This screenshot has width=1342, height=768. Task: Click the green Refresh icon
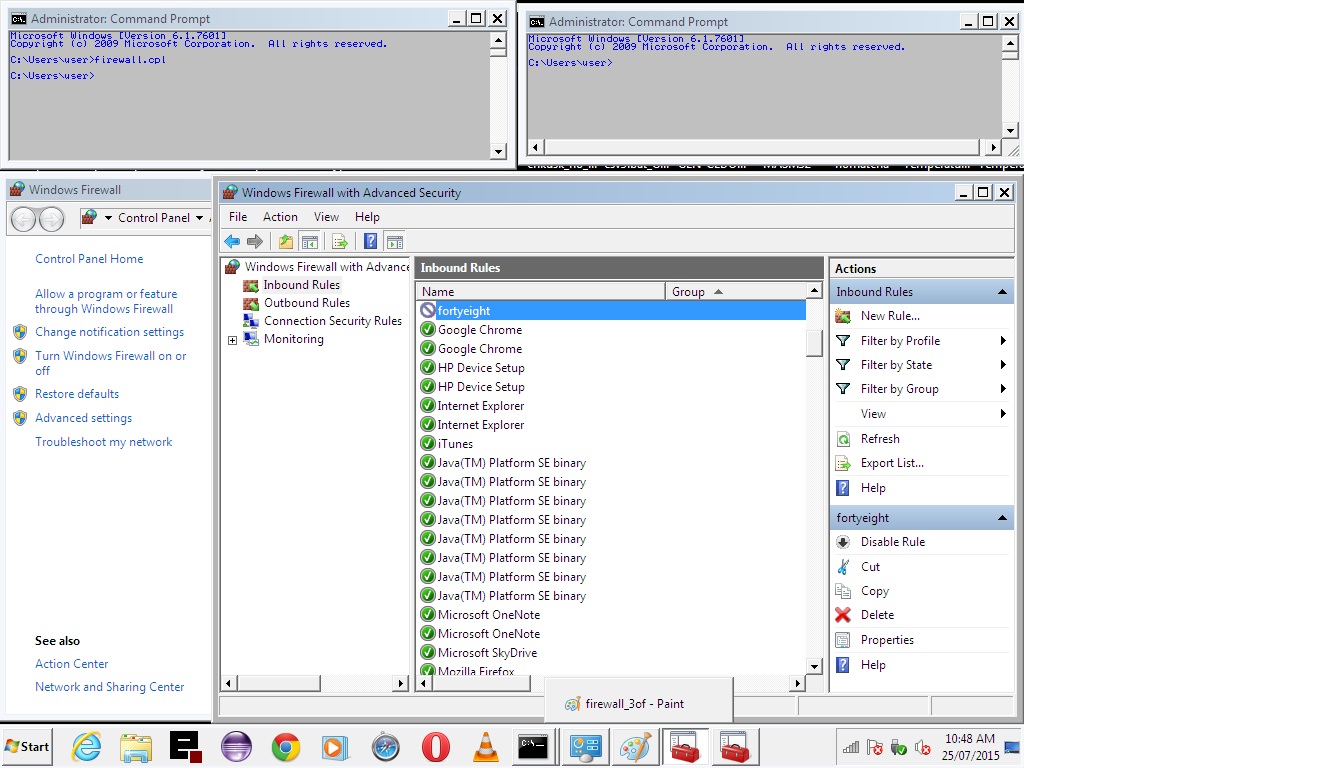(x=843, y=439)
